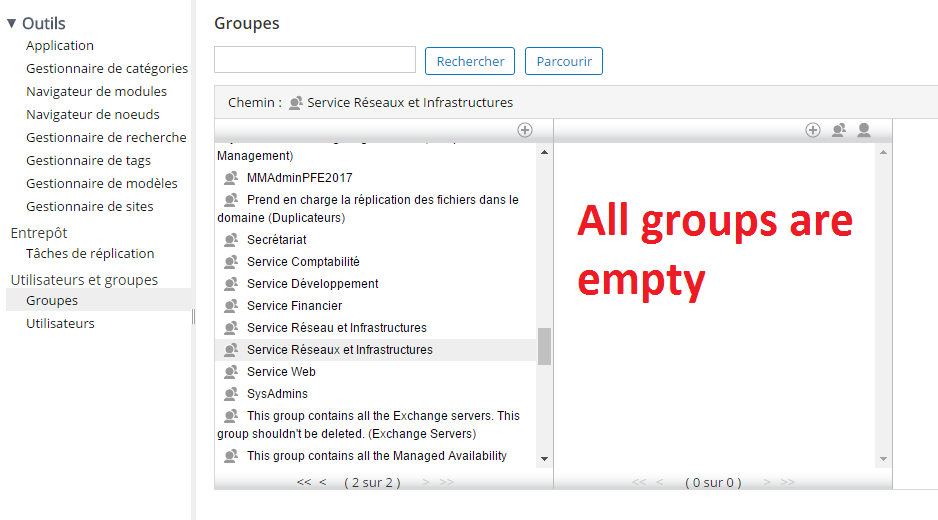Viewport: 938px width, 520px height.
Task: Click group list scrollbar up arrow
Action: click(544, 153)
